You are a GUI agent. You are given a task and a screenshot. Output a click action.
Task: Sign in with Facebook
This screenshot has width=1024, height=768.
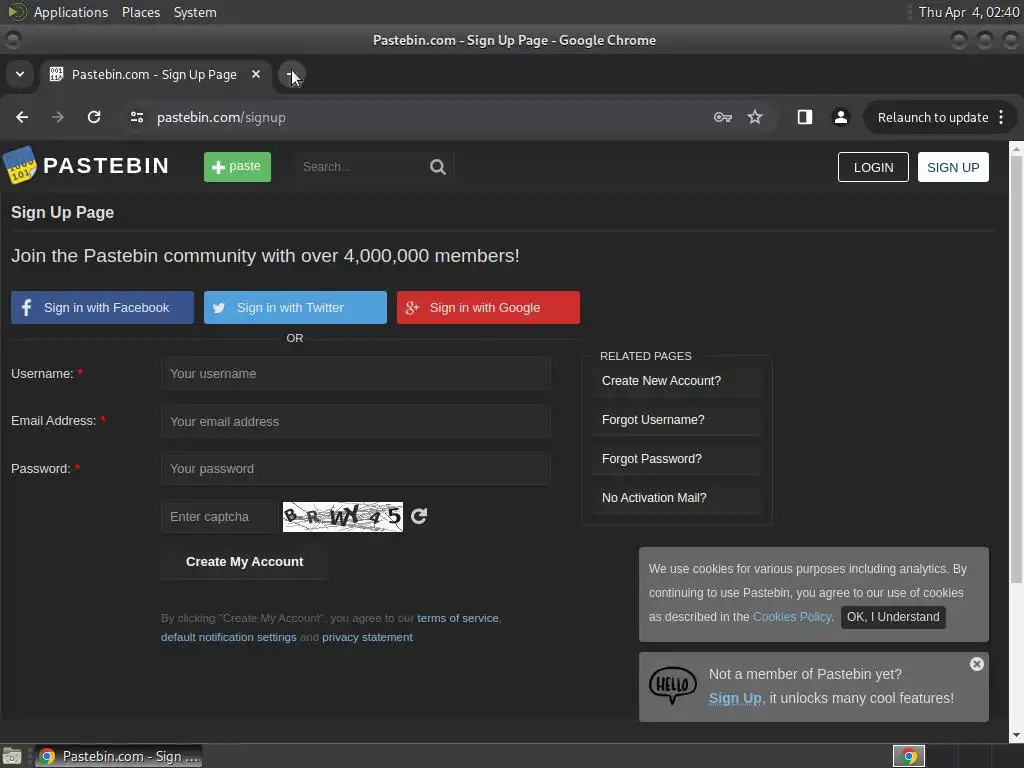click(x=103, y=308)
